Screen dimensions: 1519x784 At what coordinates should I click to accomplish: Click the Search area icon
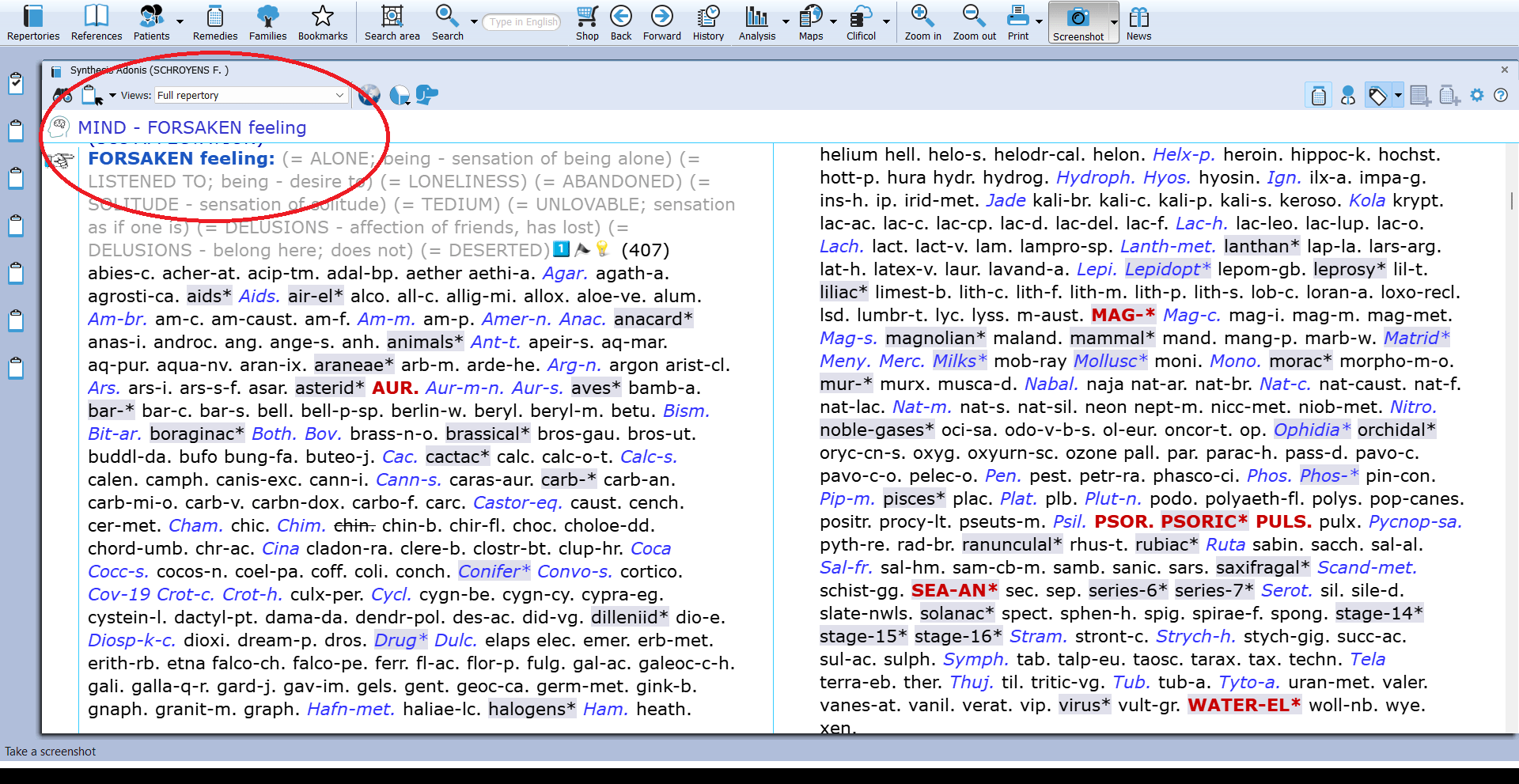click(x=392, y=22)
